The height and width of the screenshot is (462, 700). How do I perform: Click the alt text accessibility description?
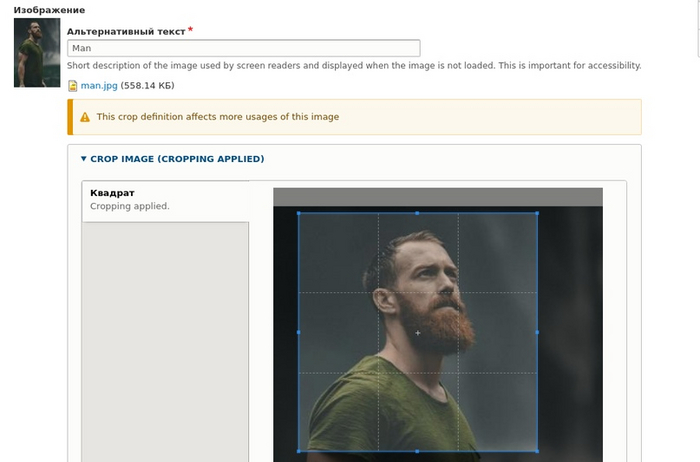354,66
